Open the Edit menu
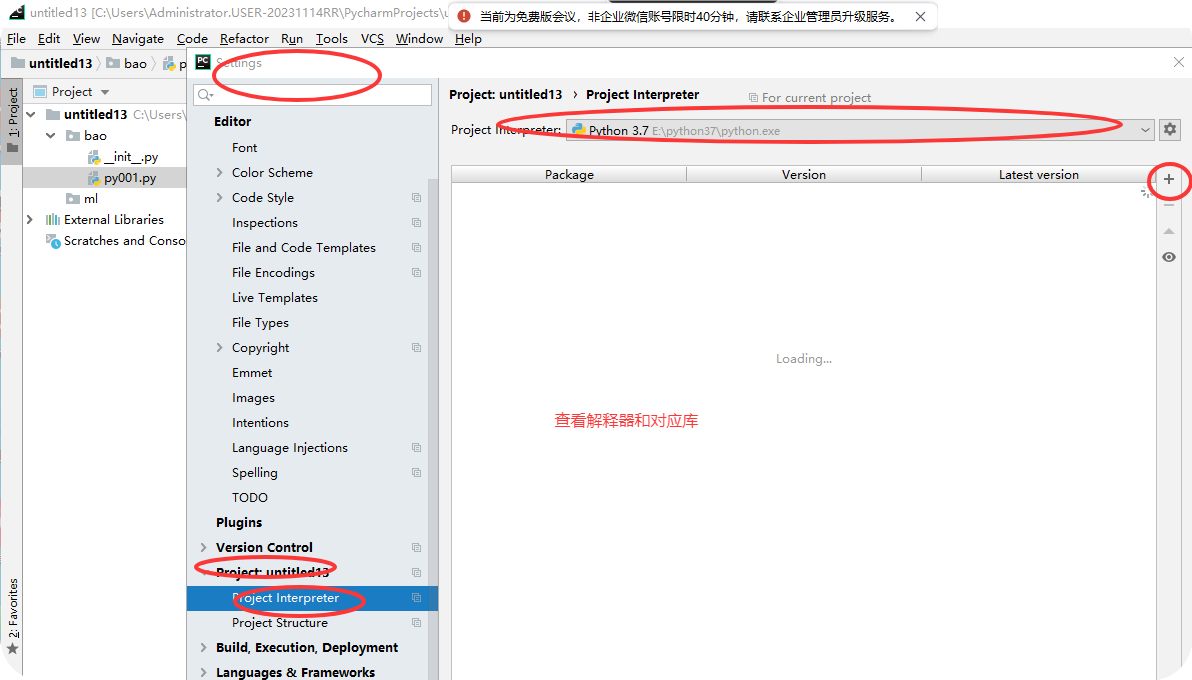Image resolution: width=1192 pixels, height=680 pixels. pos(49,39)
